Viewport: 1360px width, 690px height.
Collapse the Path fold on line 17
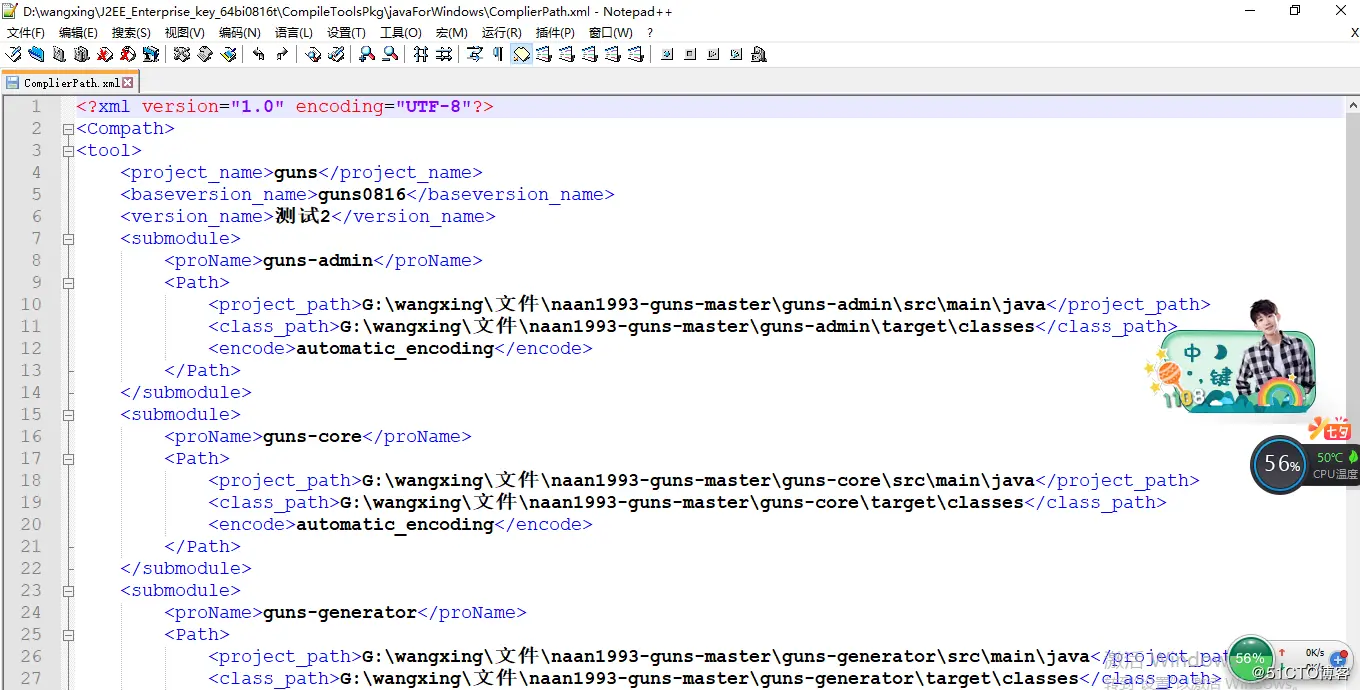68,459
